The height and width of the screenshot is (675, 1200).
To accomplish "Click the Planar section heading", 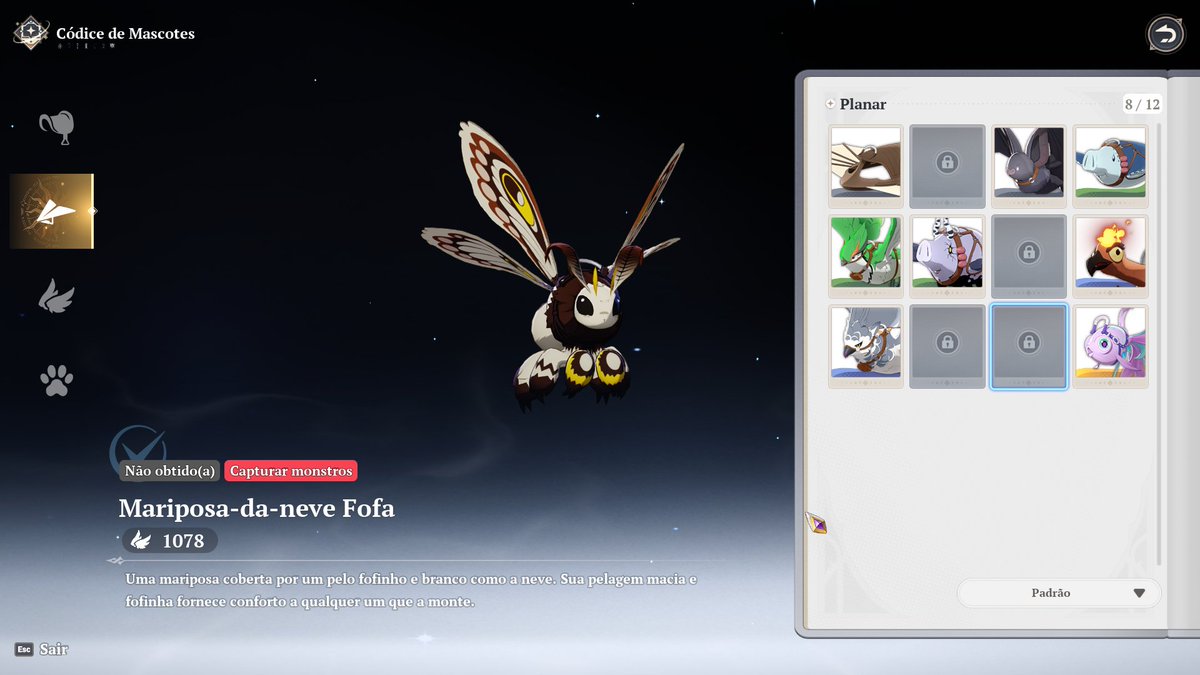I will (863, 104).
